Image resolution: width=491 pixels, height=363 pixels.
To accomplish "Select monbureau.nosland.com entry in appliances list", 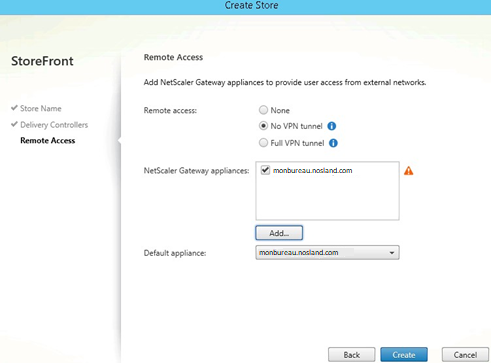I will [312, 171].
